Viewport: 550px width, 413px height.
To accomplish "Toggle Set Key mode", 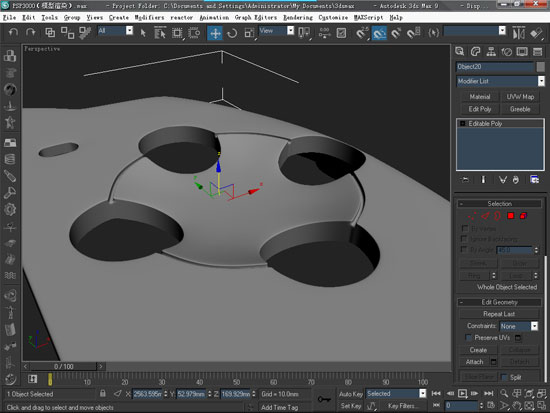I will click(351, 406).
